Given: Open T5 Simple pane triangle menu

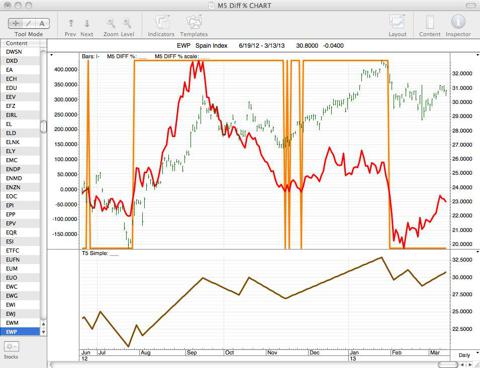Looking at the screenshot, I should [478, 252].
